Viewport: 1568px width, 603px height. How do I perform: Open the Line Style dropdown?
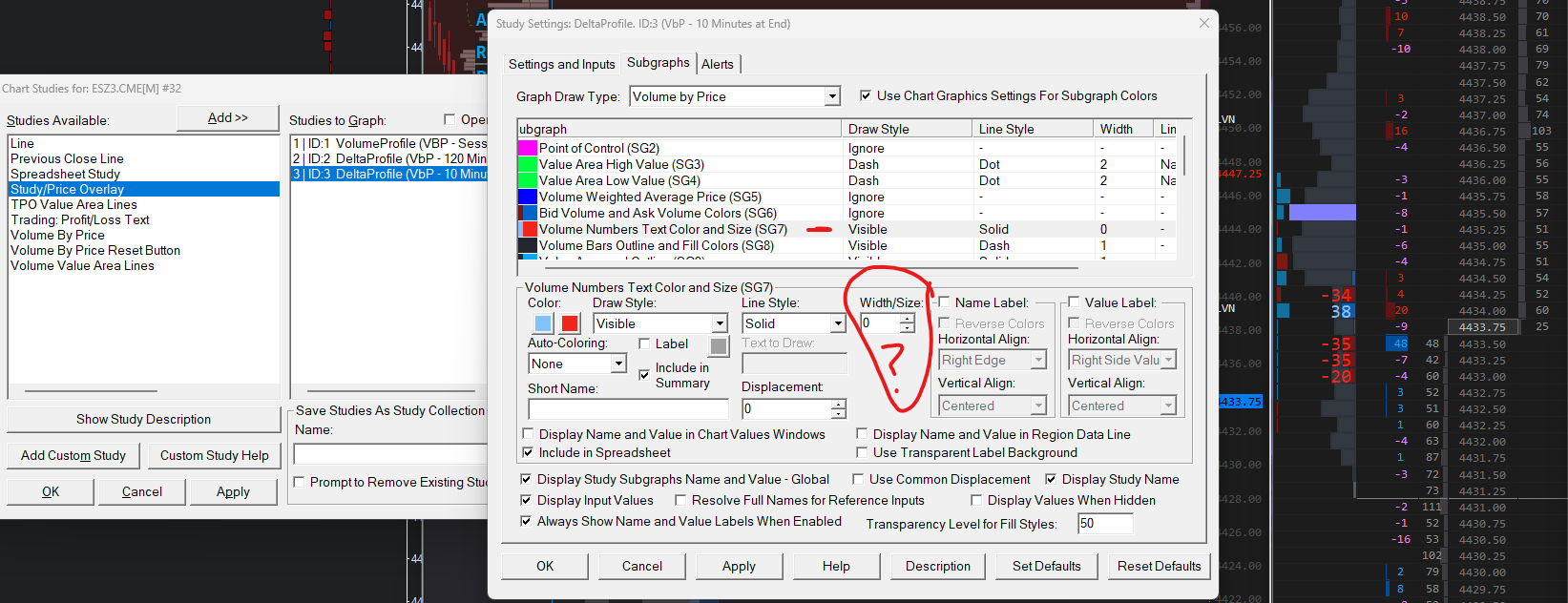click(x=838, y=323)
